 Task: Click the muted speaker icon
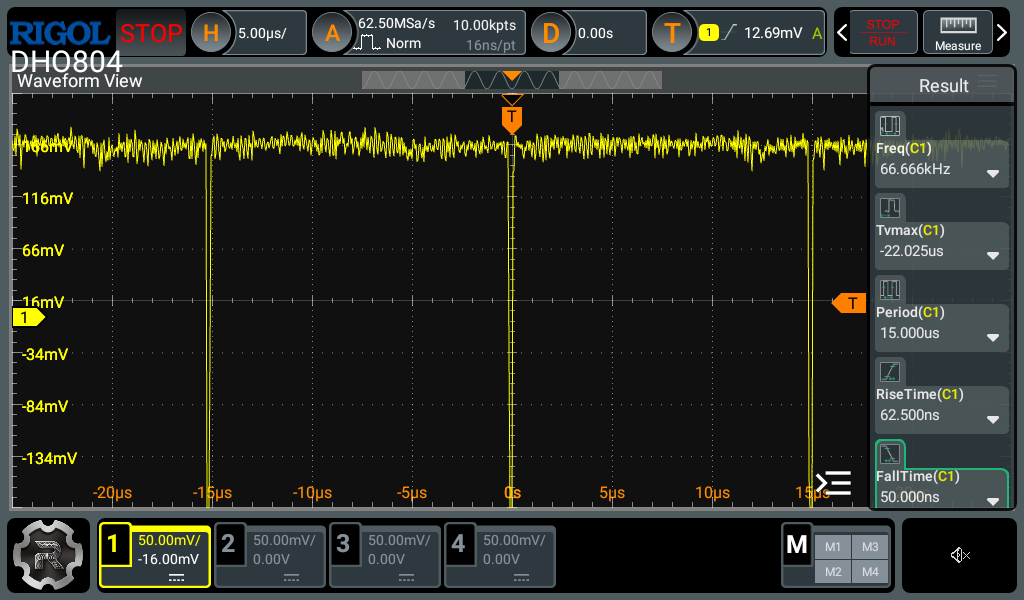960,555
